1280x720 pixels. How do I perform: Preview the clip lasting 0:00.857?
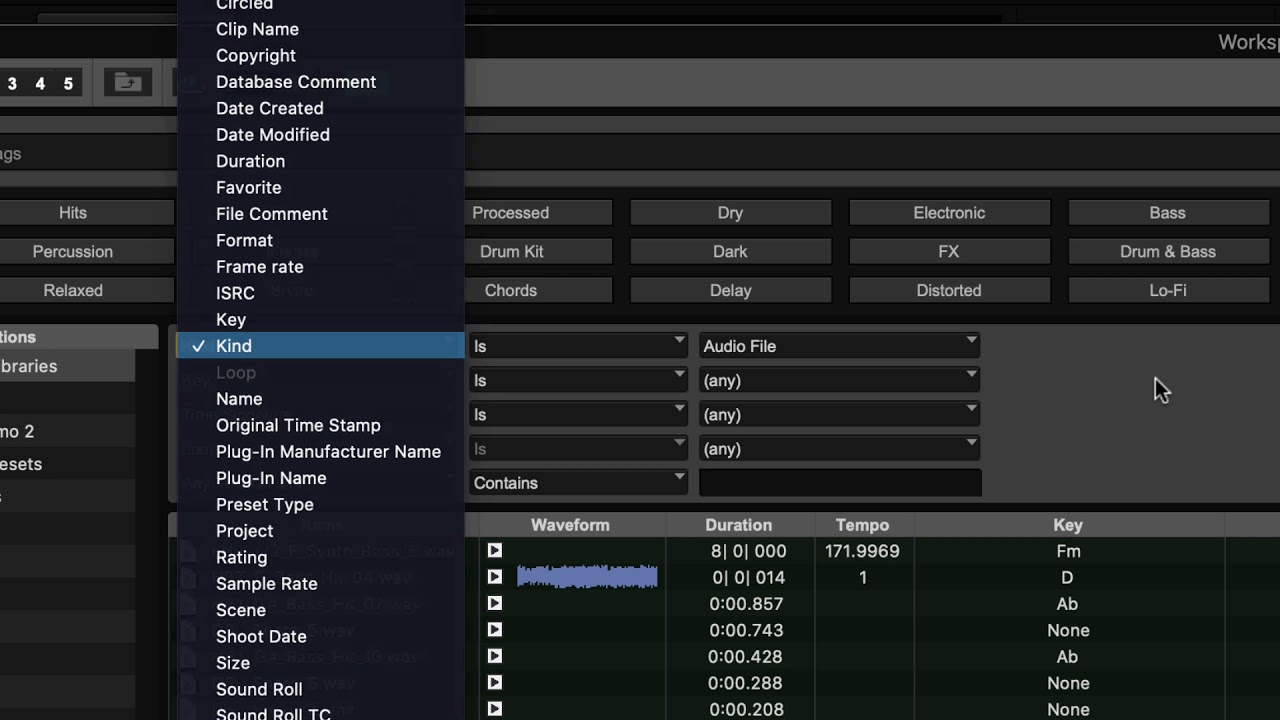[495, 604]
